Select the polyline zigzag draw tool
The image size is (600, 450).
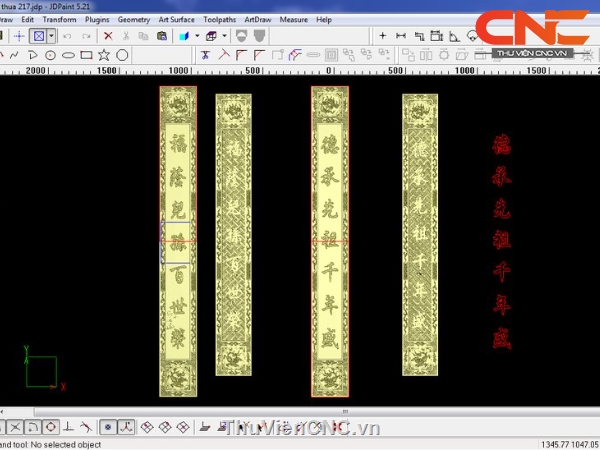pyautogui.click(x=14, y=55)
